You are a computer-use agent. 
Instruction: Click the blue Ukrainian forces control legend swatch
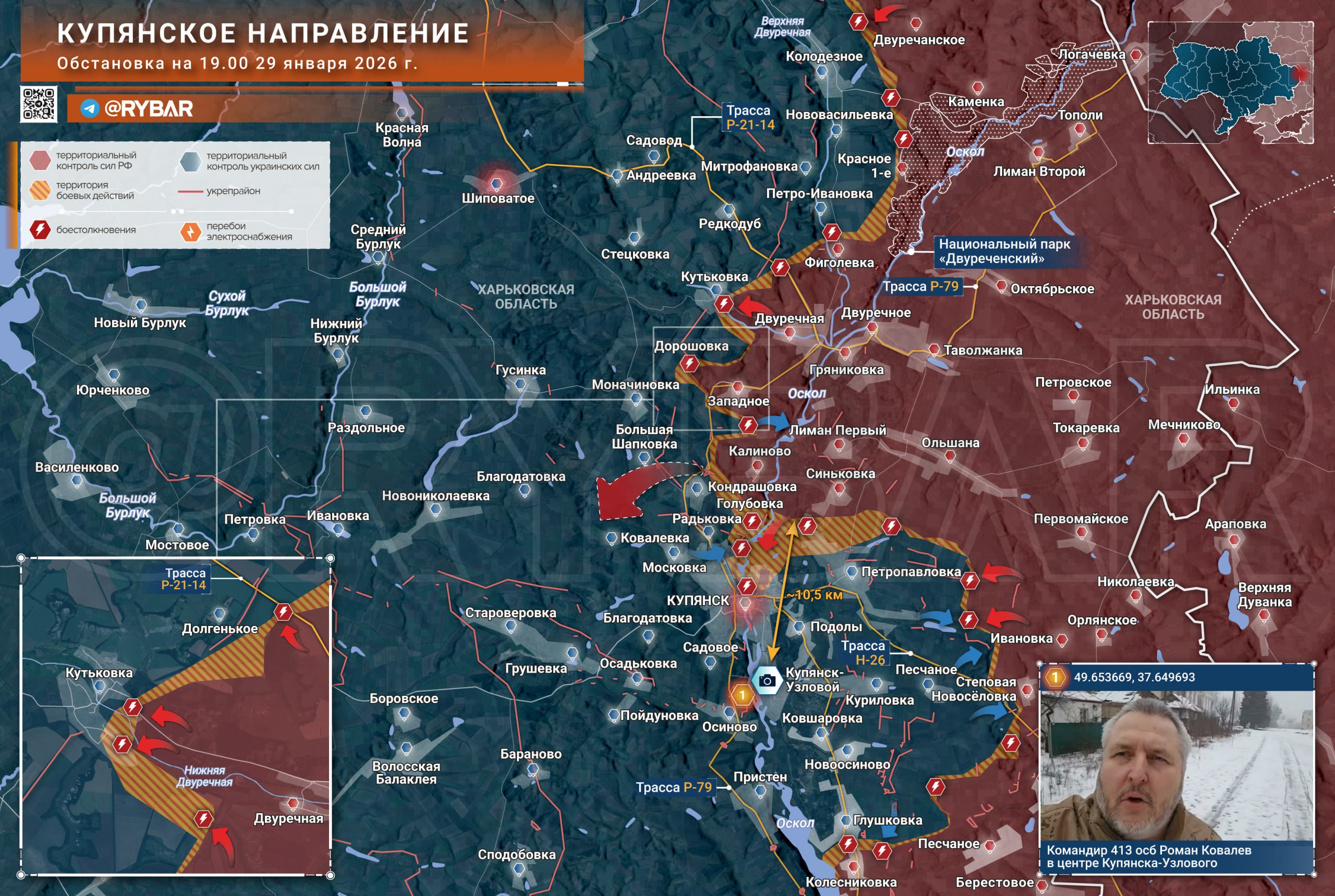[190, 161]
